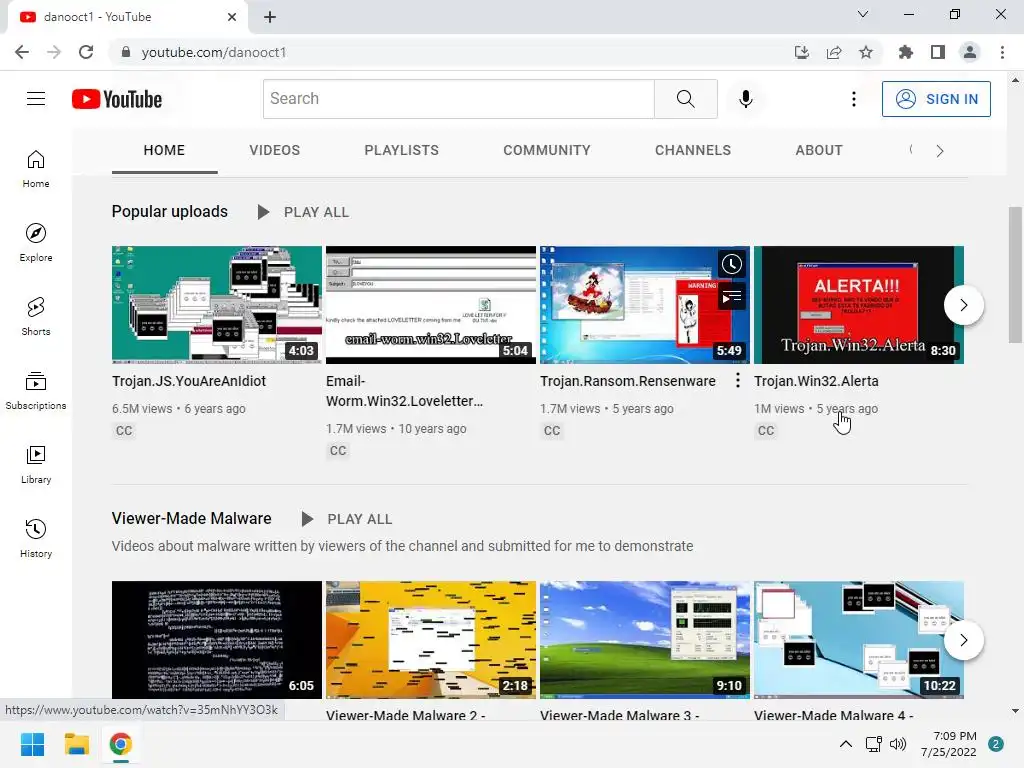Switch to the COMMUNITY tab
Viewport: 1024px width, 768px height.
point(547,150)
